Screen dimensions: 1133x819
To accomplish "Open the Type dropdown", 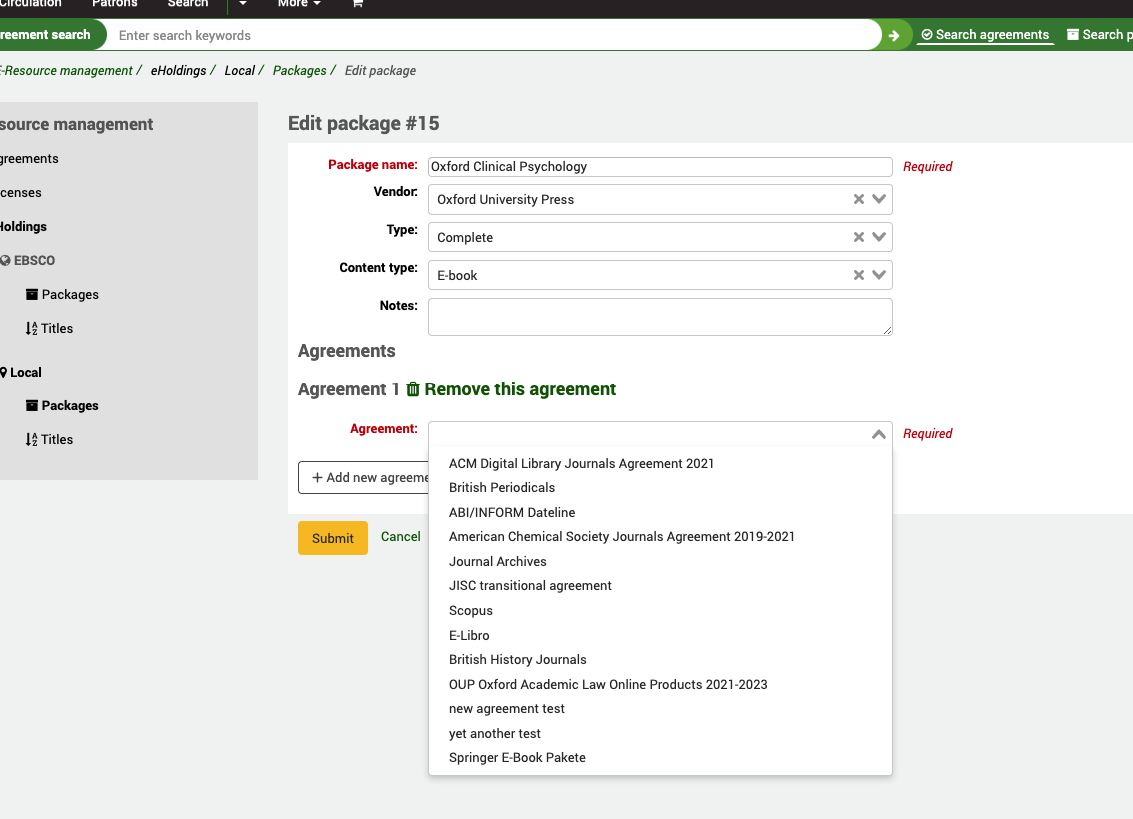I will [878, 237].
